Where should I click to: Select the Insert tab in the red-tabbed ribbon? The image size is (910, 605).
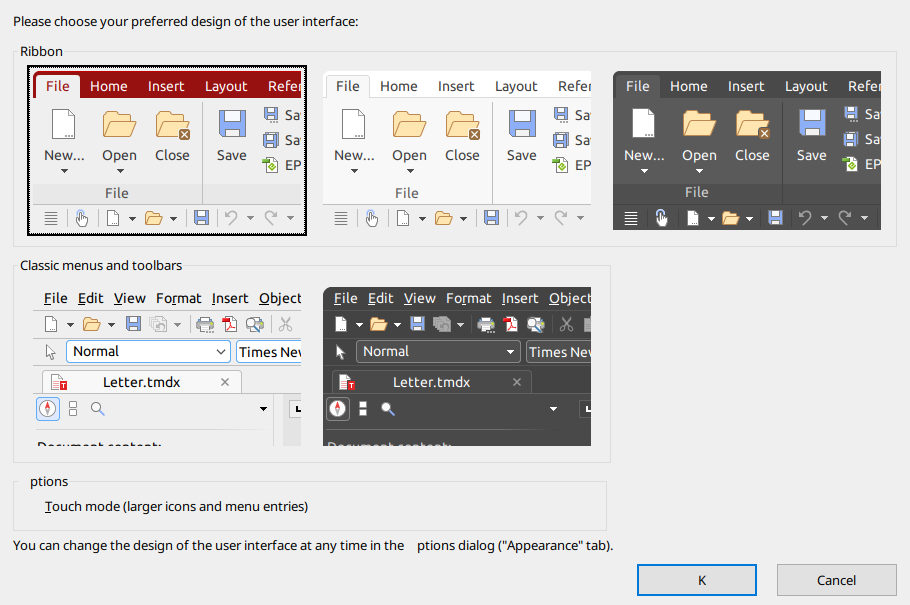point(166,86)
